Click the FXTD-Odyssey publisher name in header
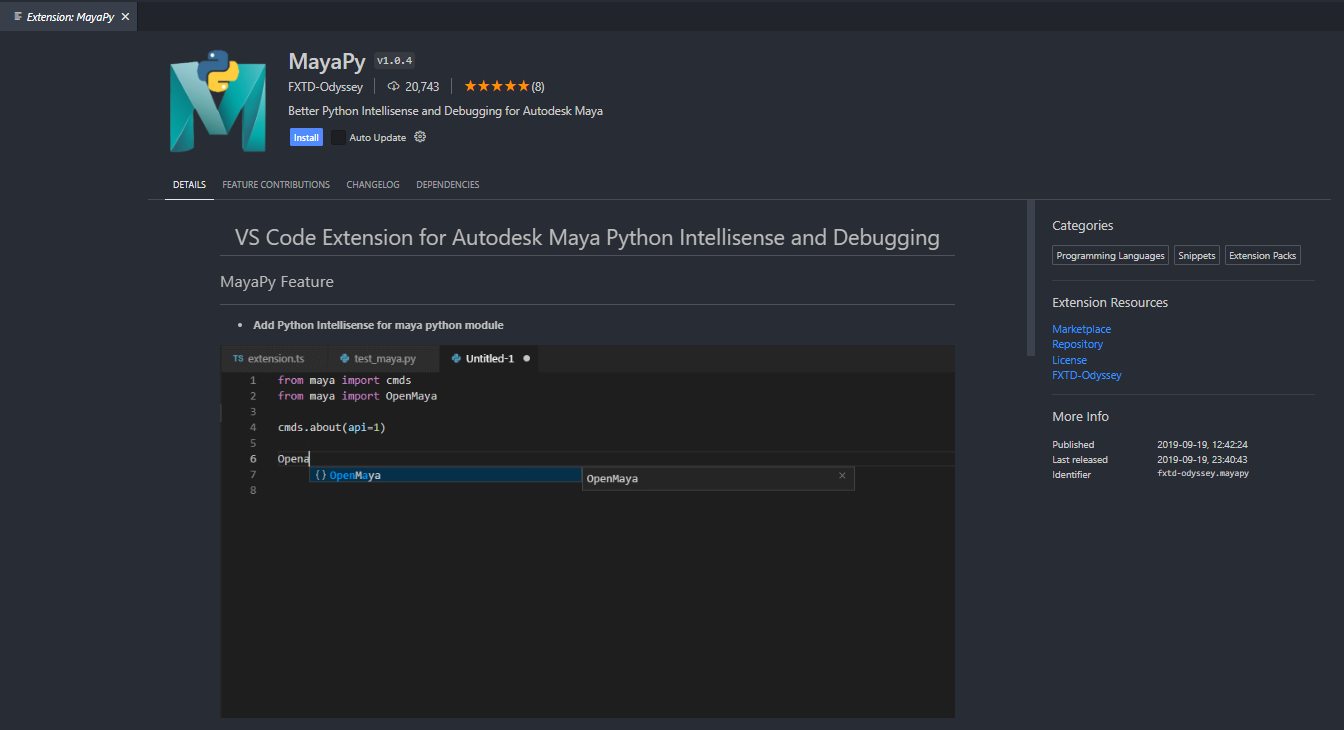This screenshot has width=1344, height=730. coord(325,87)
